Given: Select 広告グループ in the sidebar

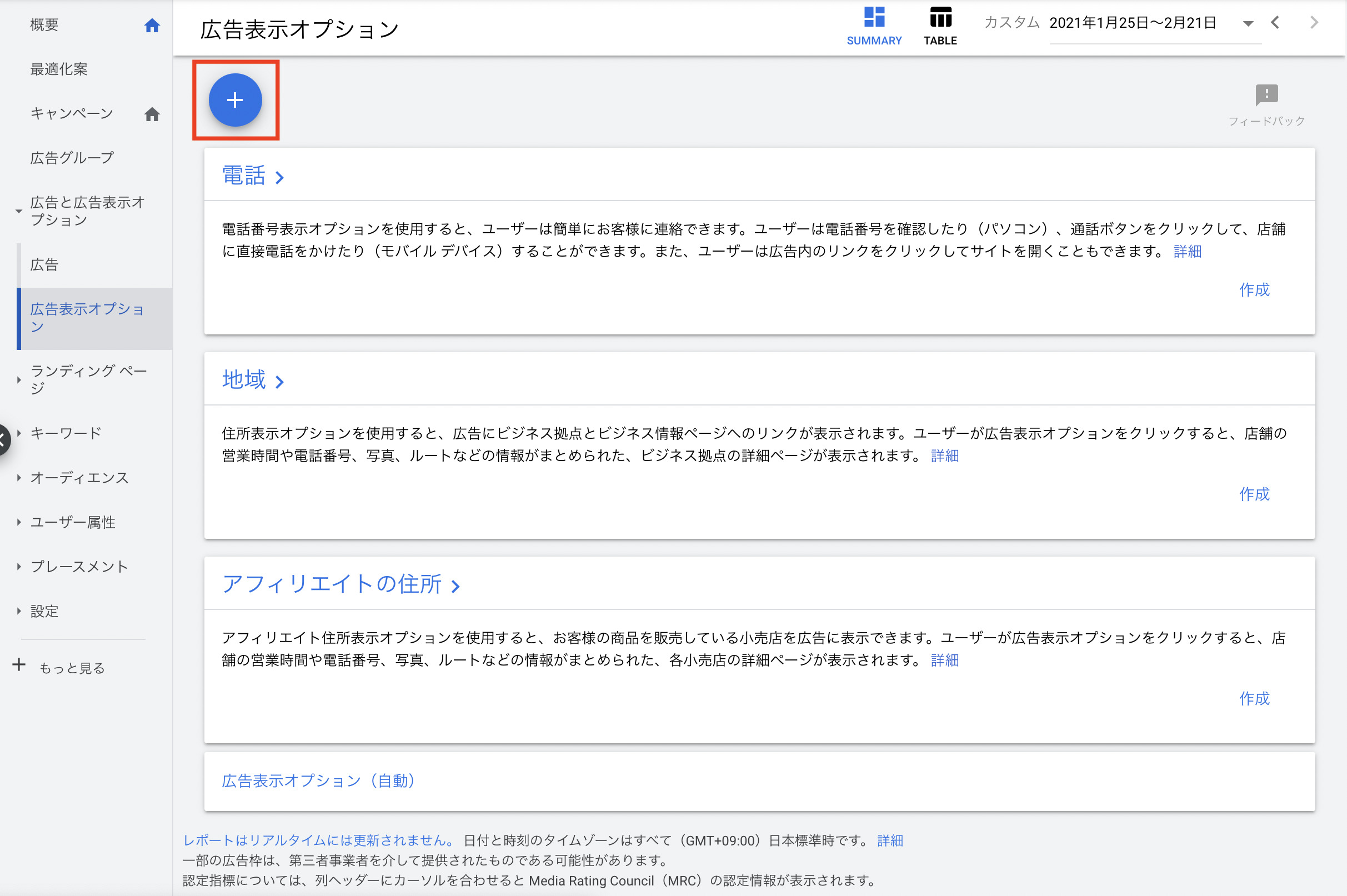Looking at the screenshot, I should point(72,158).
